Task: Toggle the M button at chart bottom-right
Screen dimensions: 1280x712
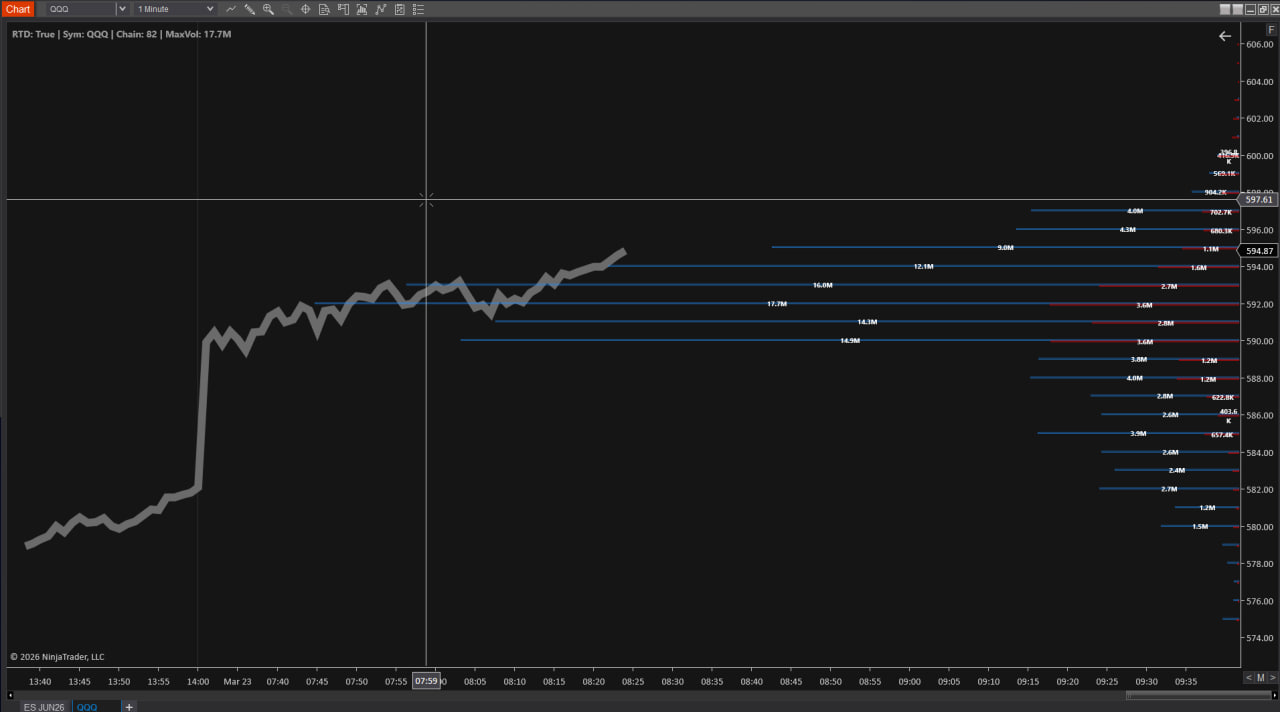Action: pyautogui.click(x=1260, y=677)
